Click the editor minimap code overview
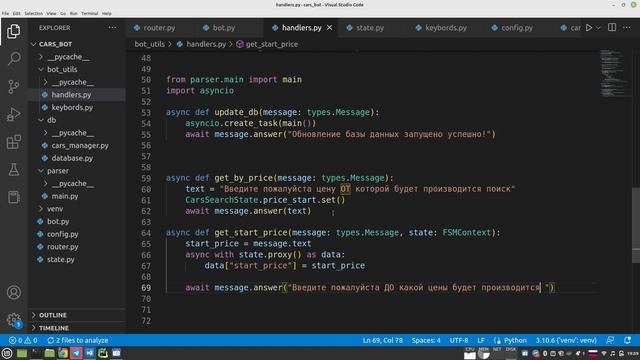Screen dimensions: 640x360 tap(612, 73)
